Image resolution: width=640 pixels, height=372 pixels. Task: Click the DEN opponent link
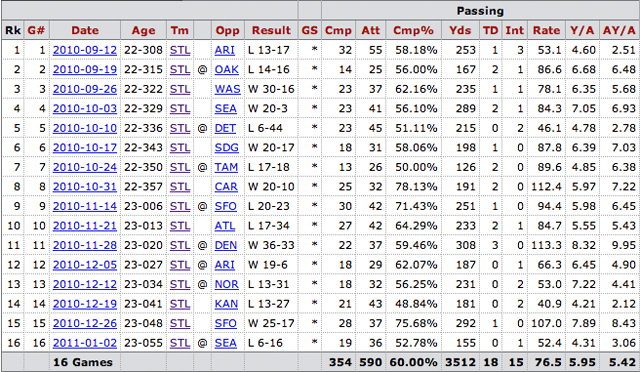226,245
